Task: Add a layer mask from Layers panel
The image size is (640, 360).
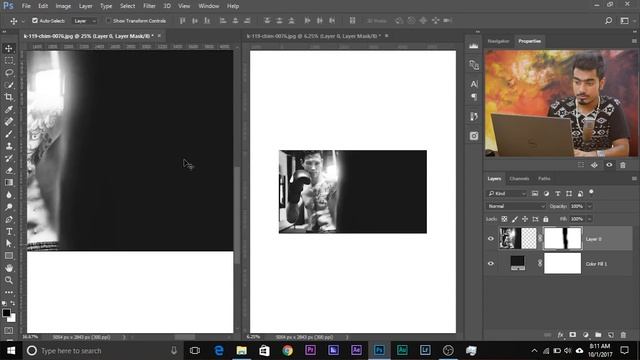Action: pyautogui.click(x=573, y=335)
